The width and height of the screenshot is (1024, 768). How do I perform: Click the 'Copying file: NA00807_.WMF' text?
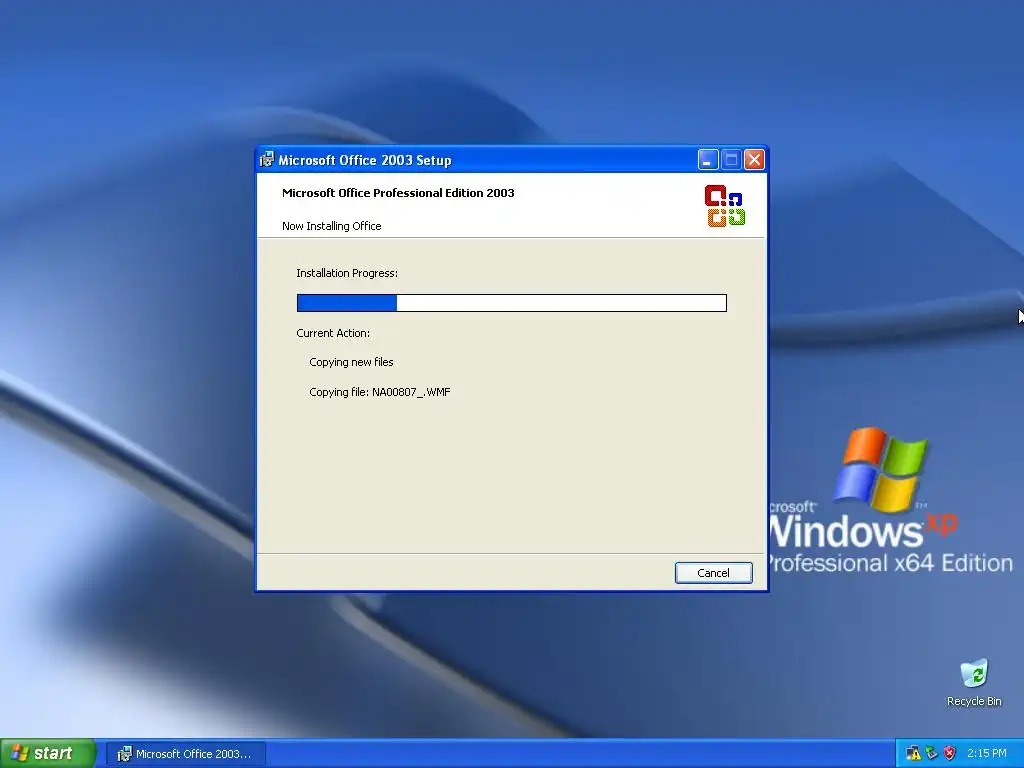pos(379,392)
